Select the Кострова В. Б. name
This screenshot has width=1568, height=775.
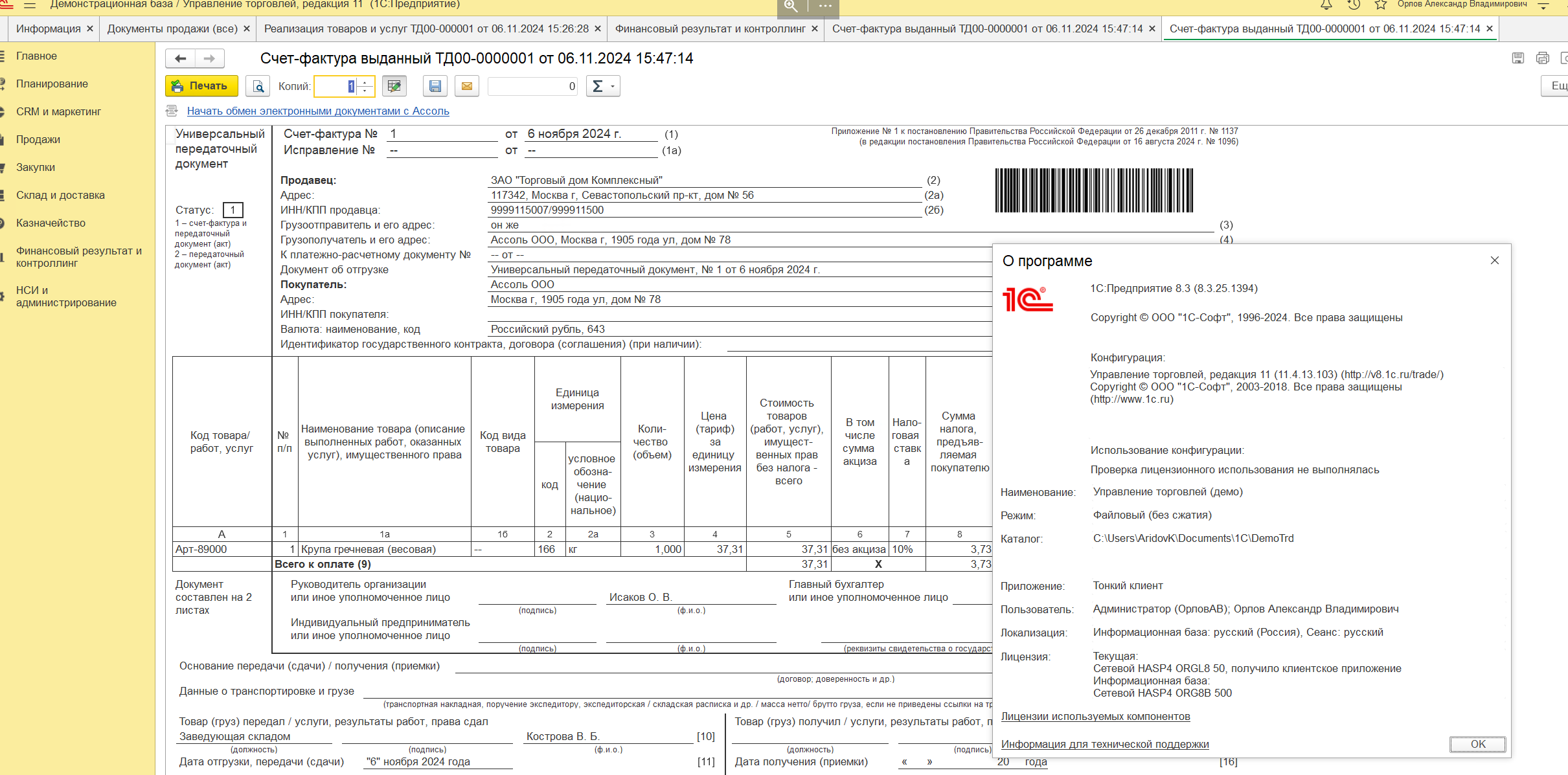563,736
